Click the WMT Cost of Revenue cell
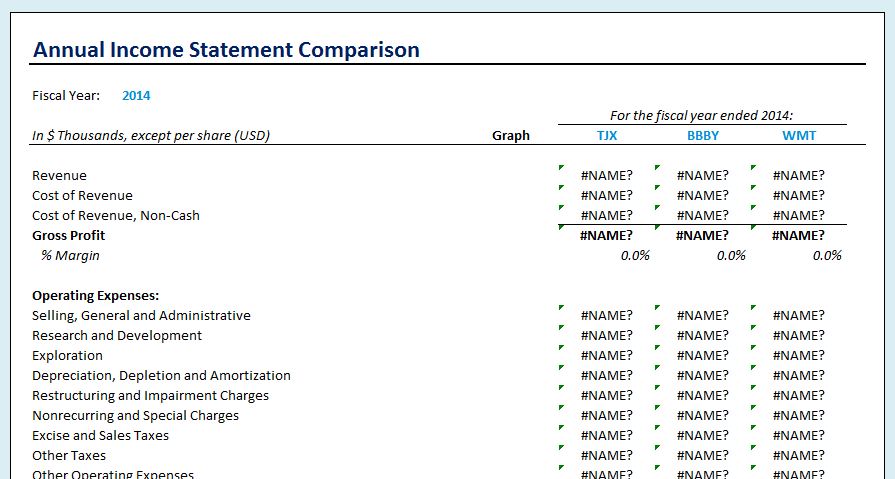Viewport: 895px width, 479px height. pos(799,195)
